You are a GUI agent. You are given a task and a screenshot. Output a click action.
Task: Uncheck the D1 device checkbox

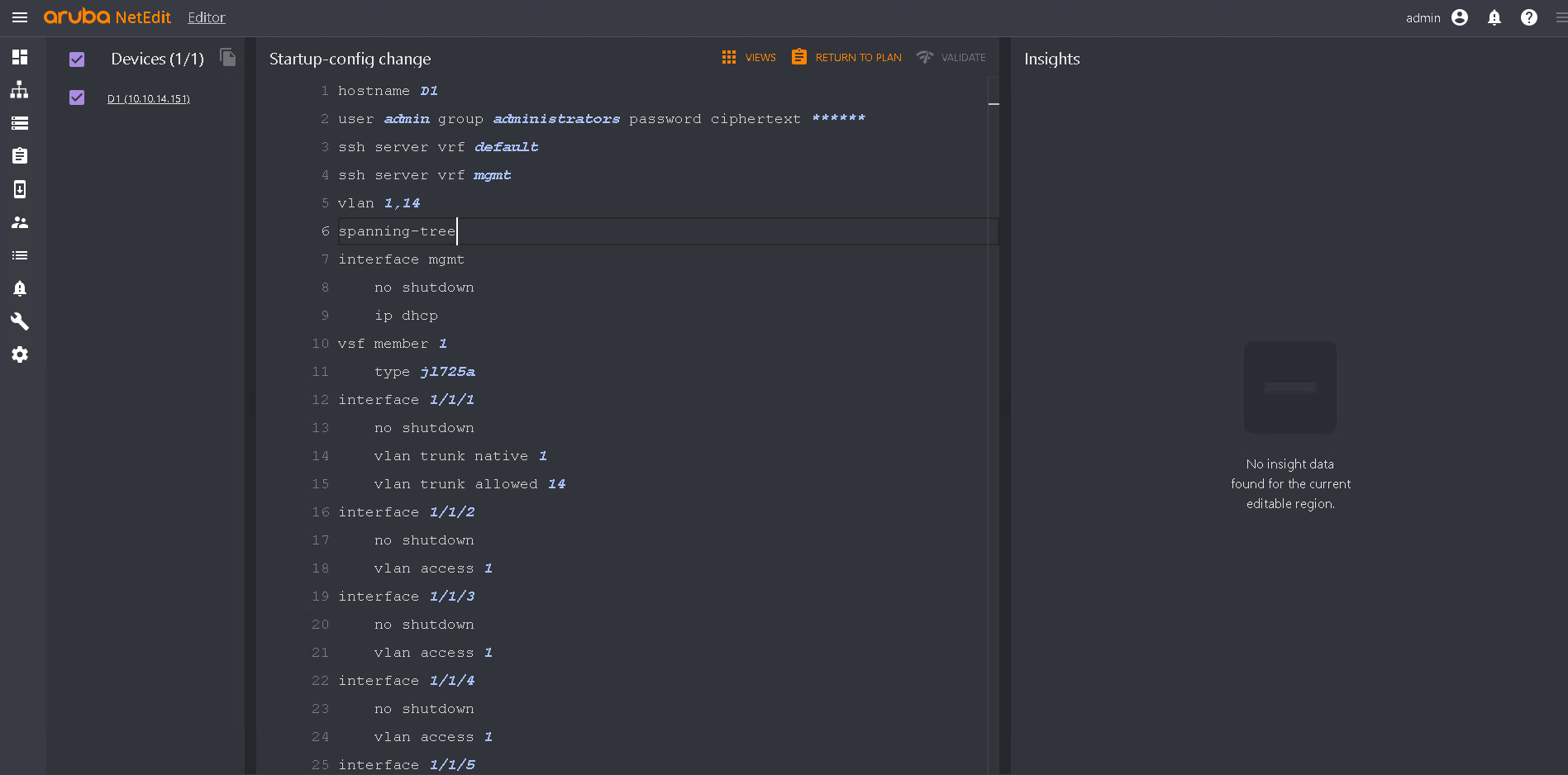tap(77, 97)
